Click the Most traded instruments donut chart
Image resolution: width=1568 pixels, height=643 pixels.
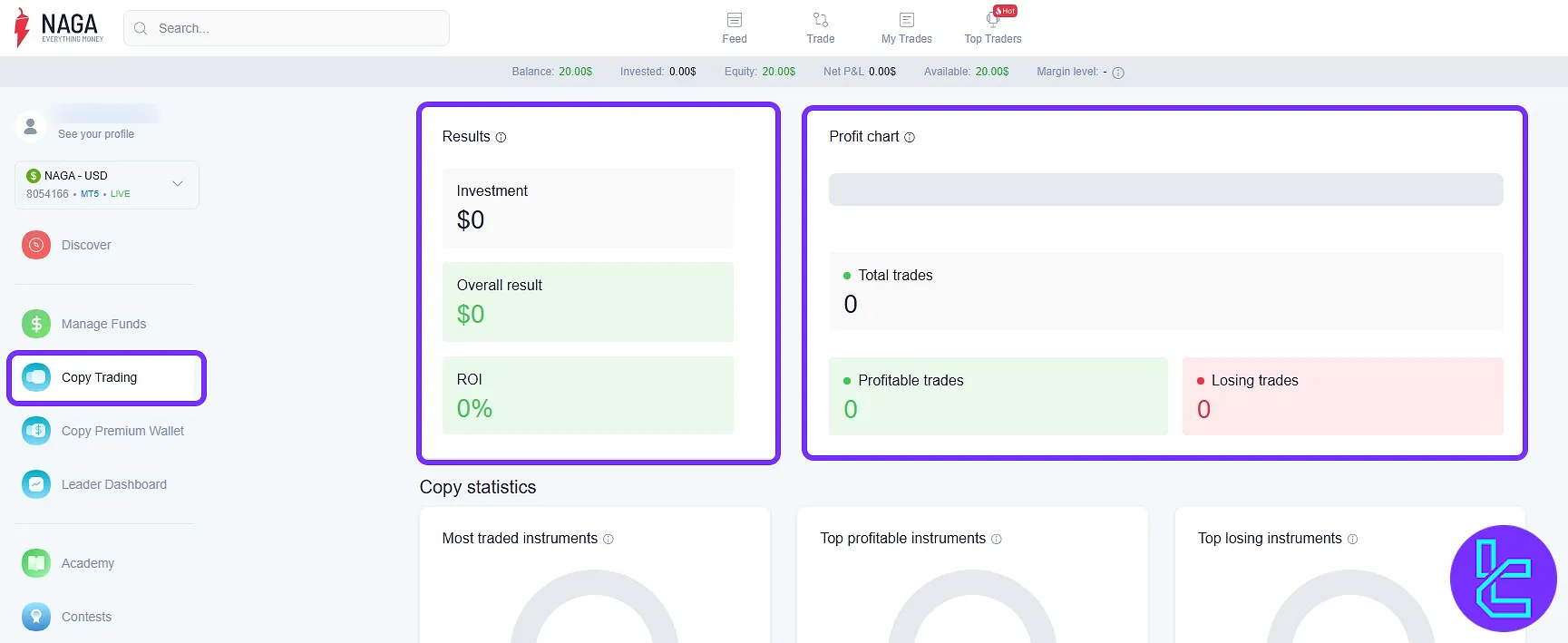click(595, 608)
